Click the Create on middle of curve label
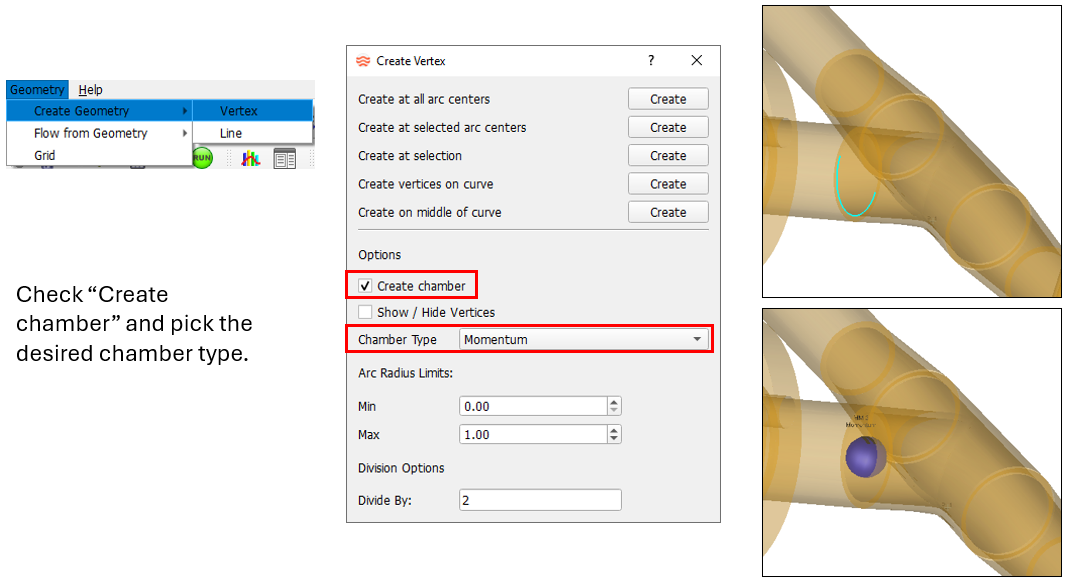The image size is (1070, 583). (430, 212)
